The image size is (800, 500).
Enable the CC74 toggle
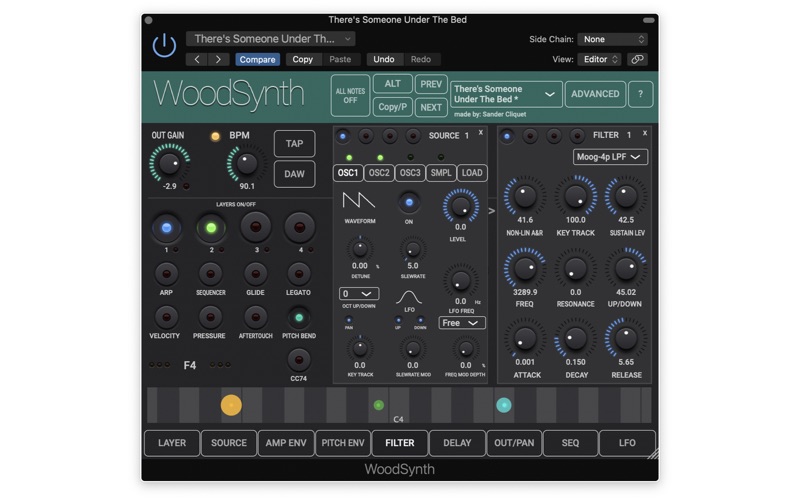(x=299, y=360)
